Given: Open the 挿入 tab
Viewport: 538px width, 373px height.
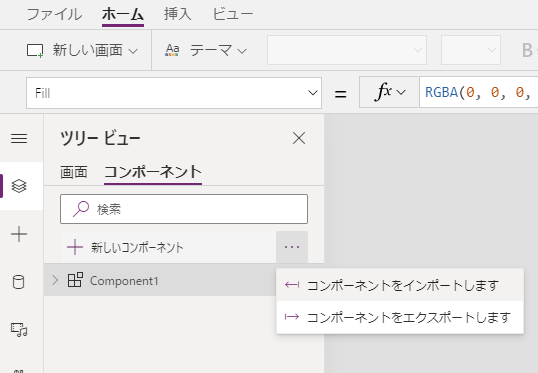Looking at the screenshot, I should (177, 14).
